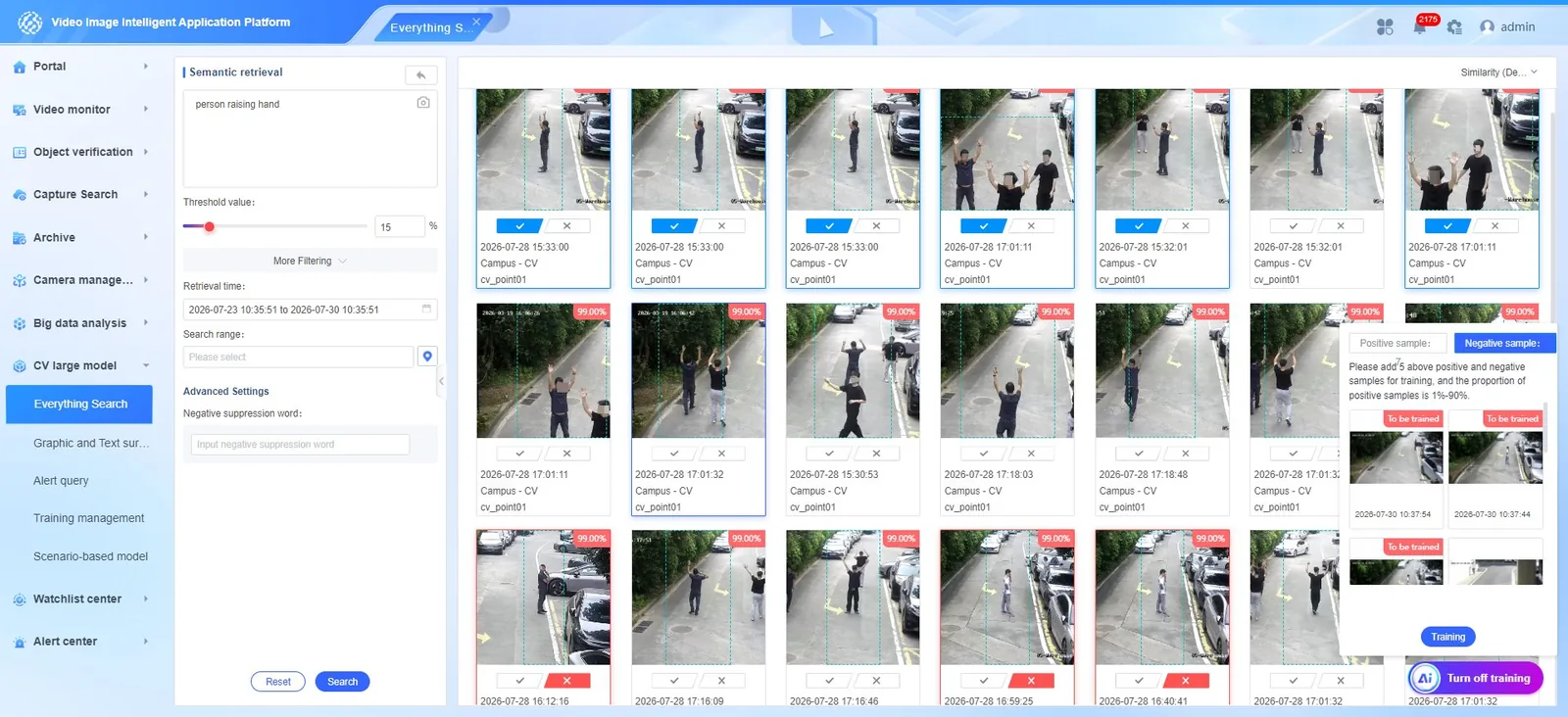Toggle red X on 2026-07-28 16:12:16 result
1568x717 pixels.
566,681
